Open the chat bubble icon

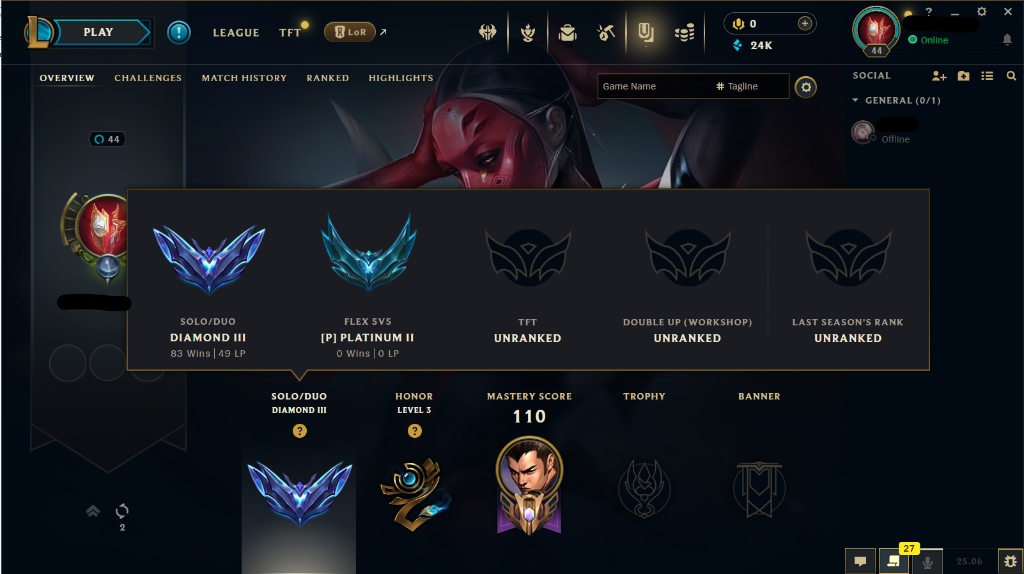click(861, 561)
